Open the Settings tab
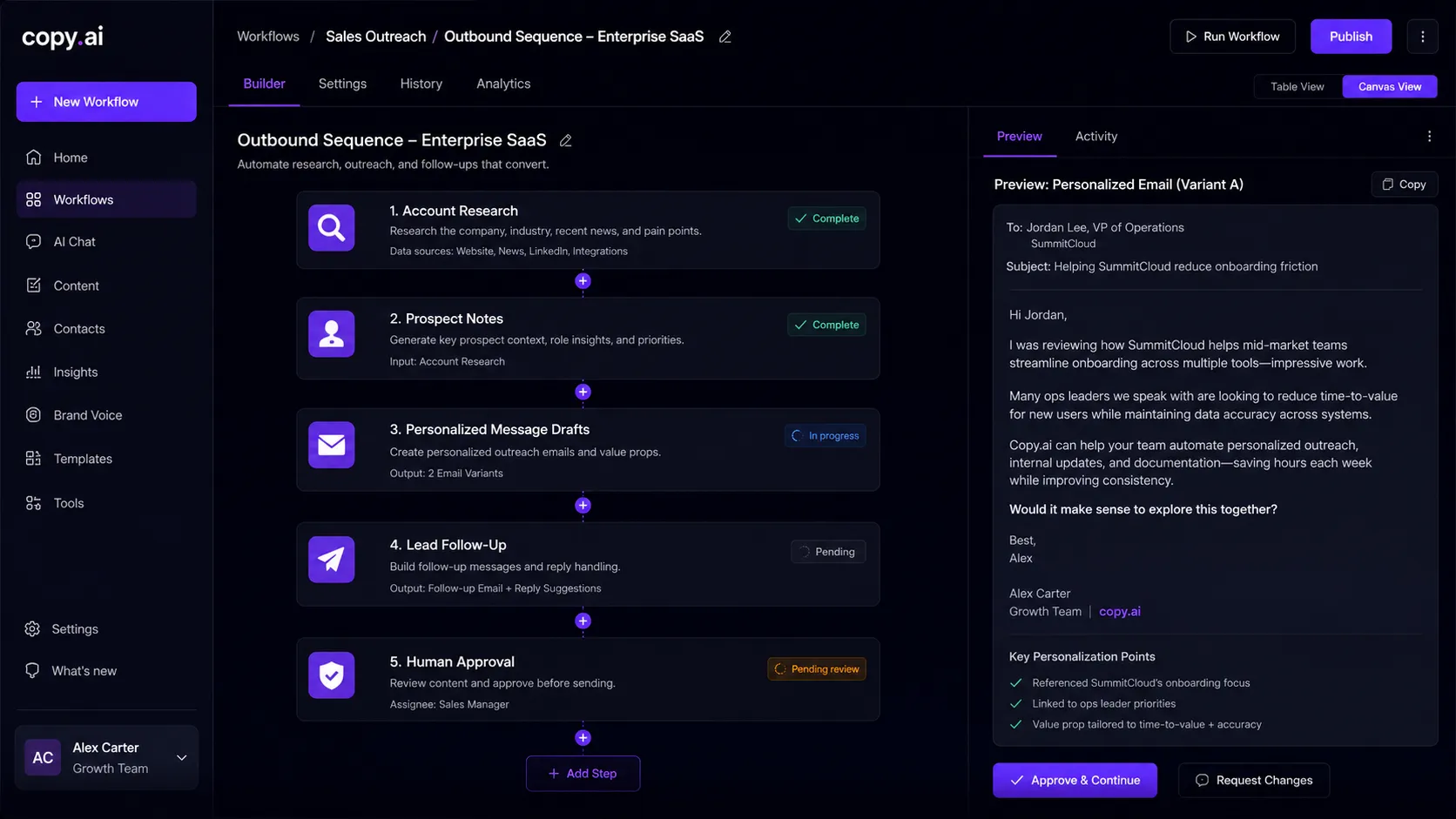1456x819 pixels. tap(342, 84)
